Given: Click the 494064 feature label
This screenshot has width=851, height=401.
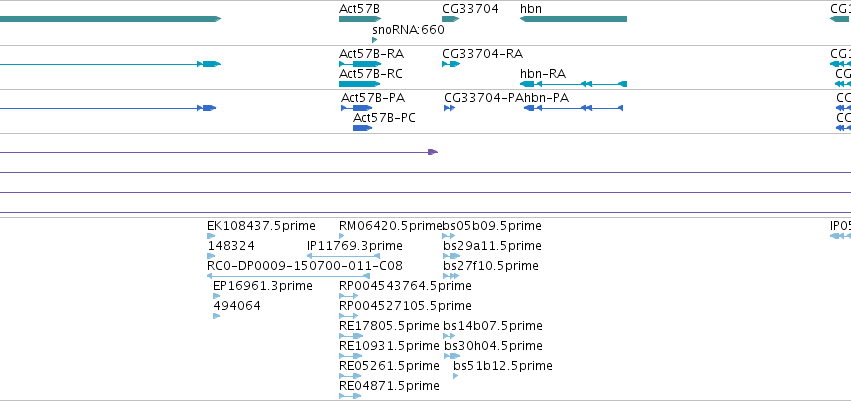Looking at the screenshot, I should pos(237,306).
